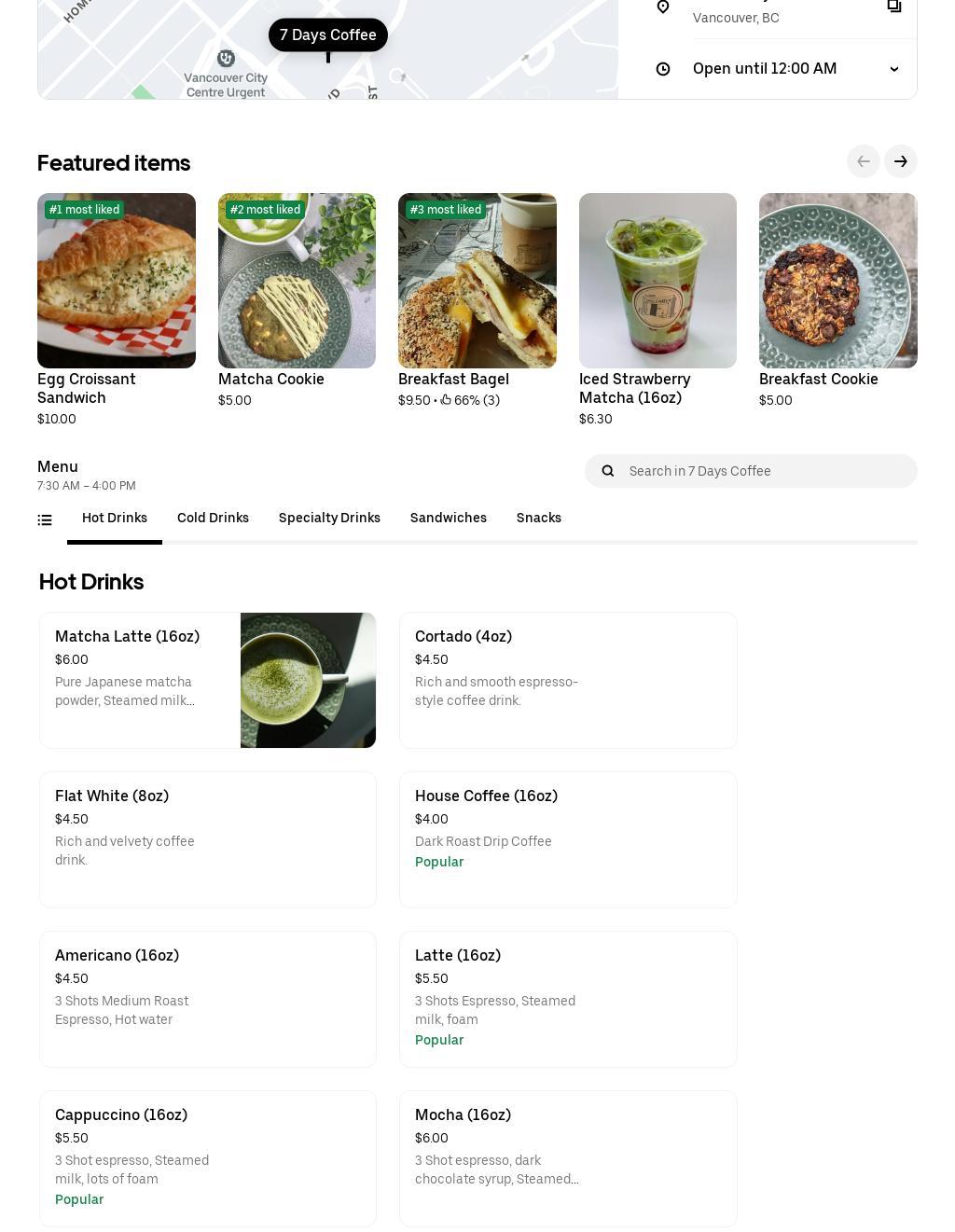Screen dimensions: 955x1232
Task: Click the search magnifier icon
Action: pos(608,471)
